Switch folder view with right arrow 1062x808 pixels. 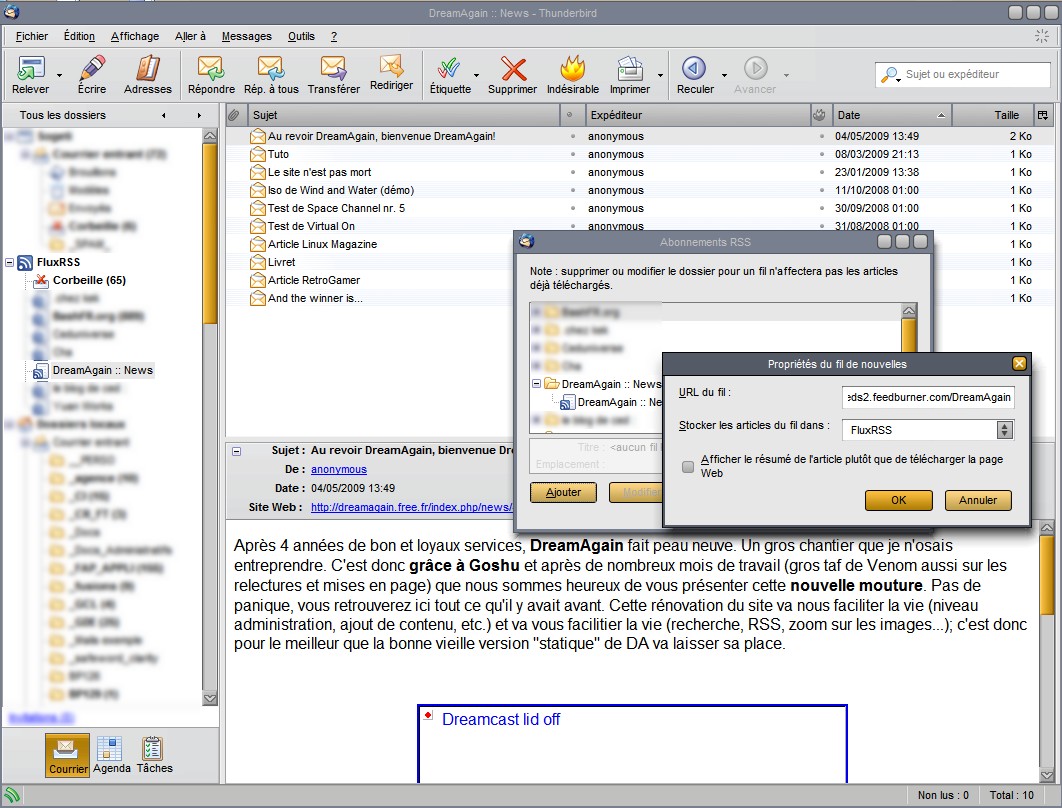point(199,116)
